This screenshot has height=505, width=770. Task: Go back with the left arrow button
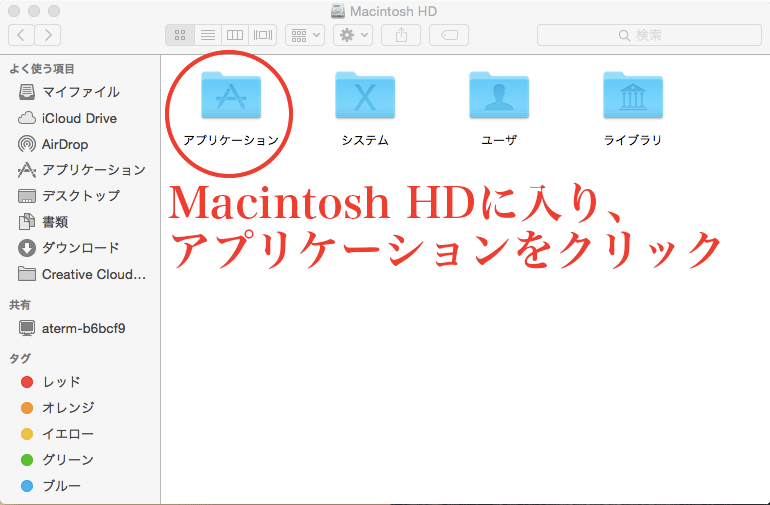(21, 35)
